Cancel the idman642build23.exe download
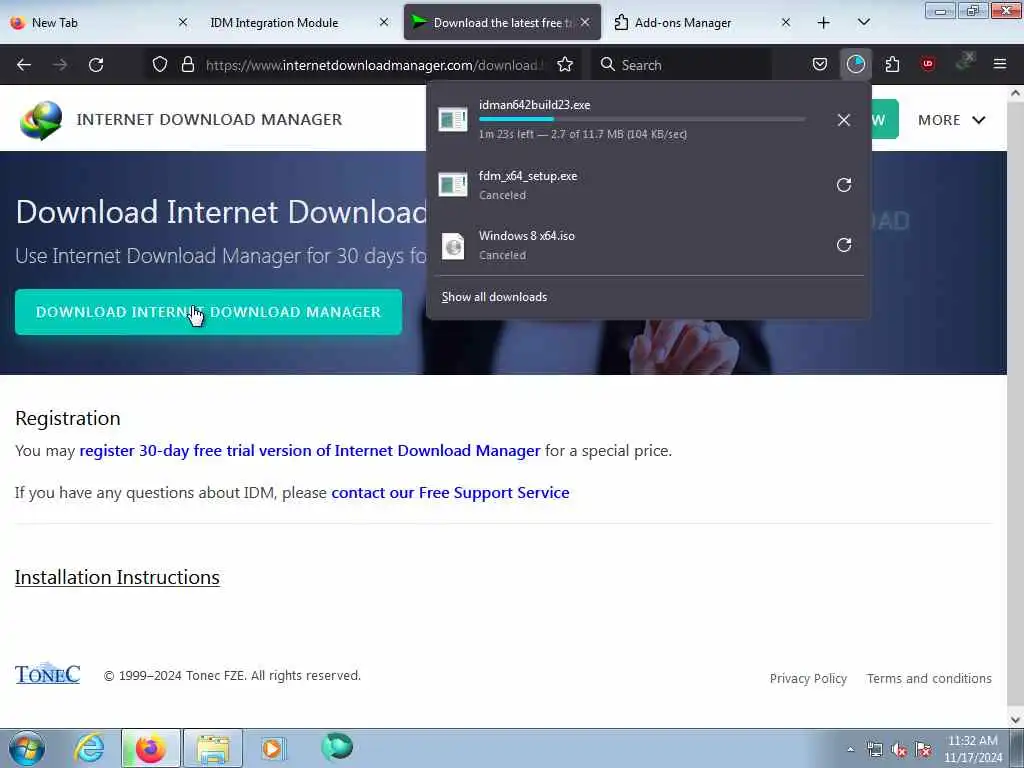Screen dimensions: 1024x768 tap(844, 120)
